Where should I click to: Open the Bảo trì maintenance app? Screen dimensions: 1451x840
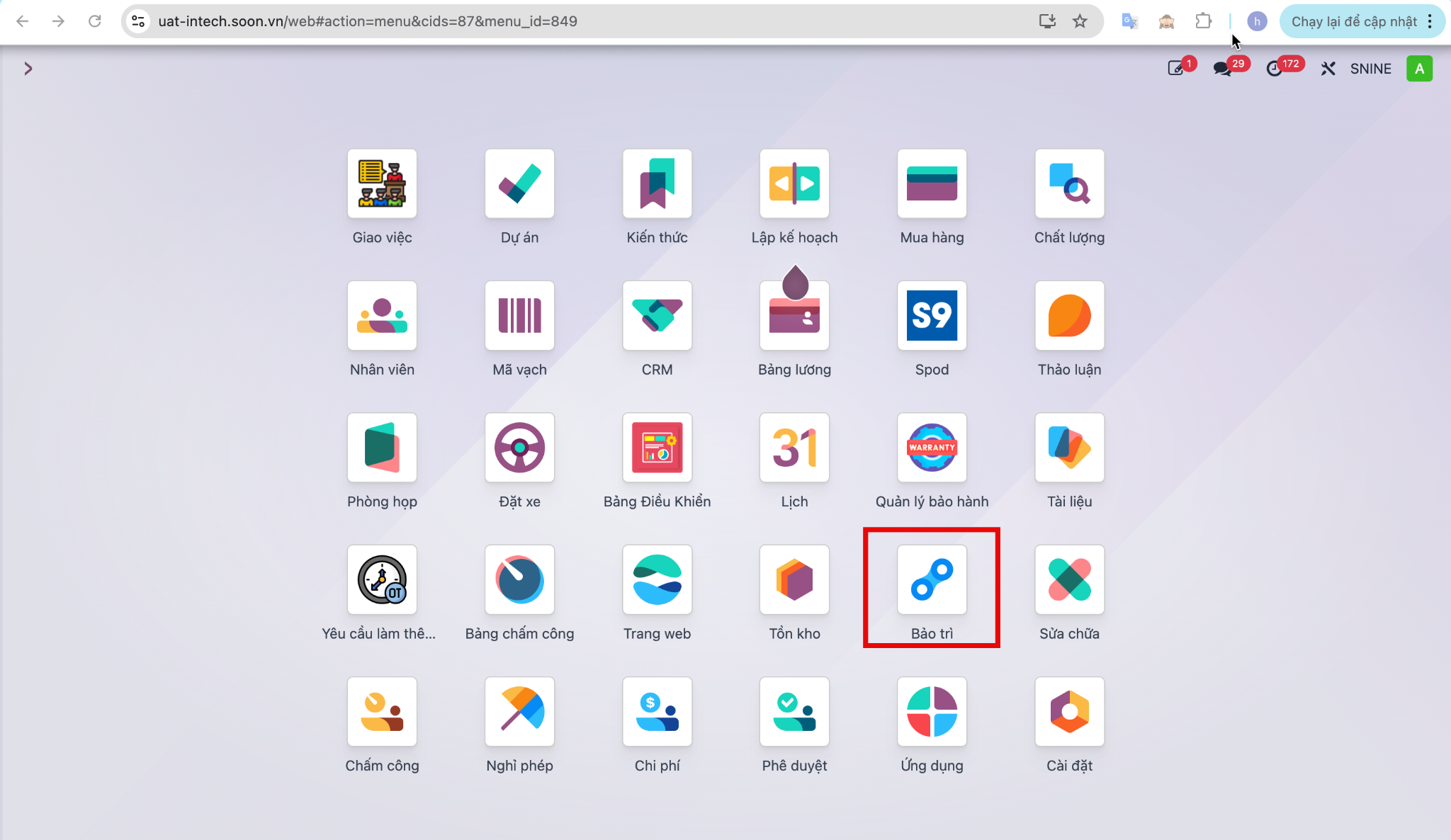point(932,579)
